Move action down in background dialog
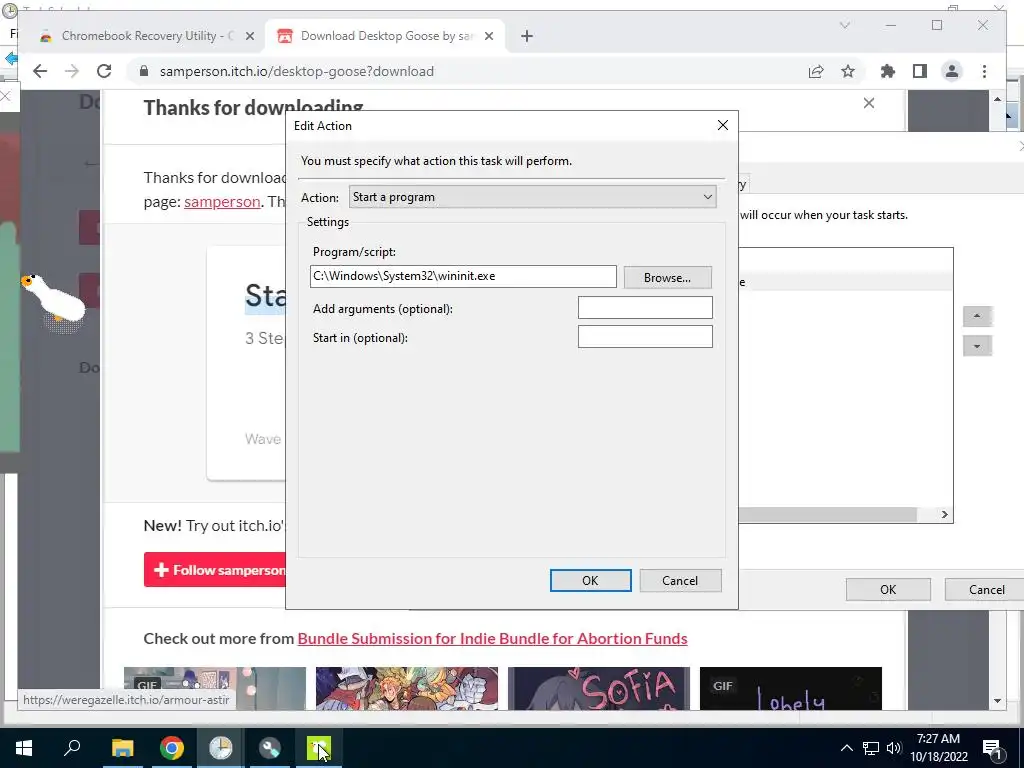 [977, 346]
